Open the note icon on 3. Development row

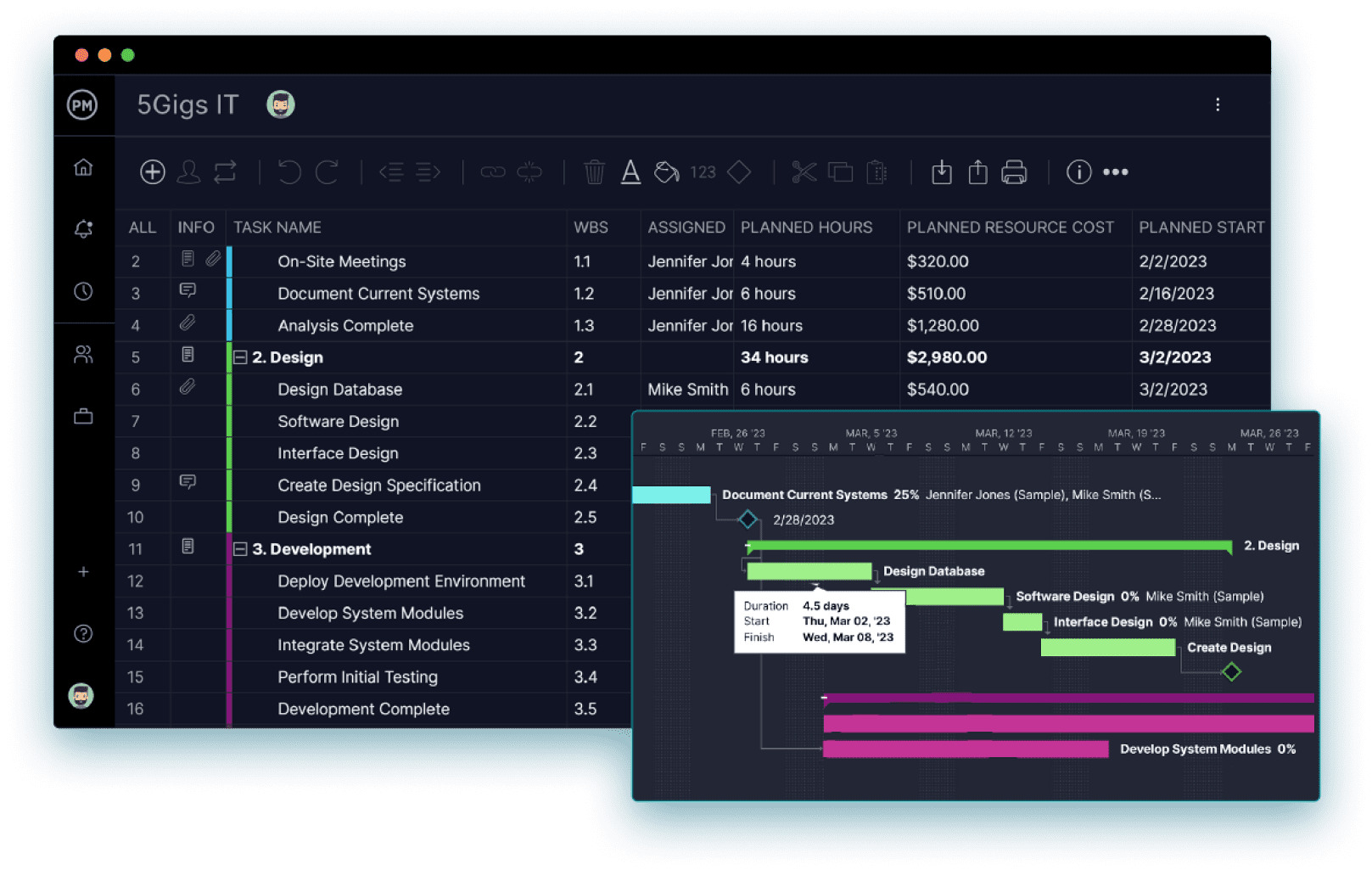coord(188,547)
